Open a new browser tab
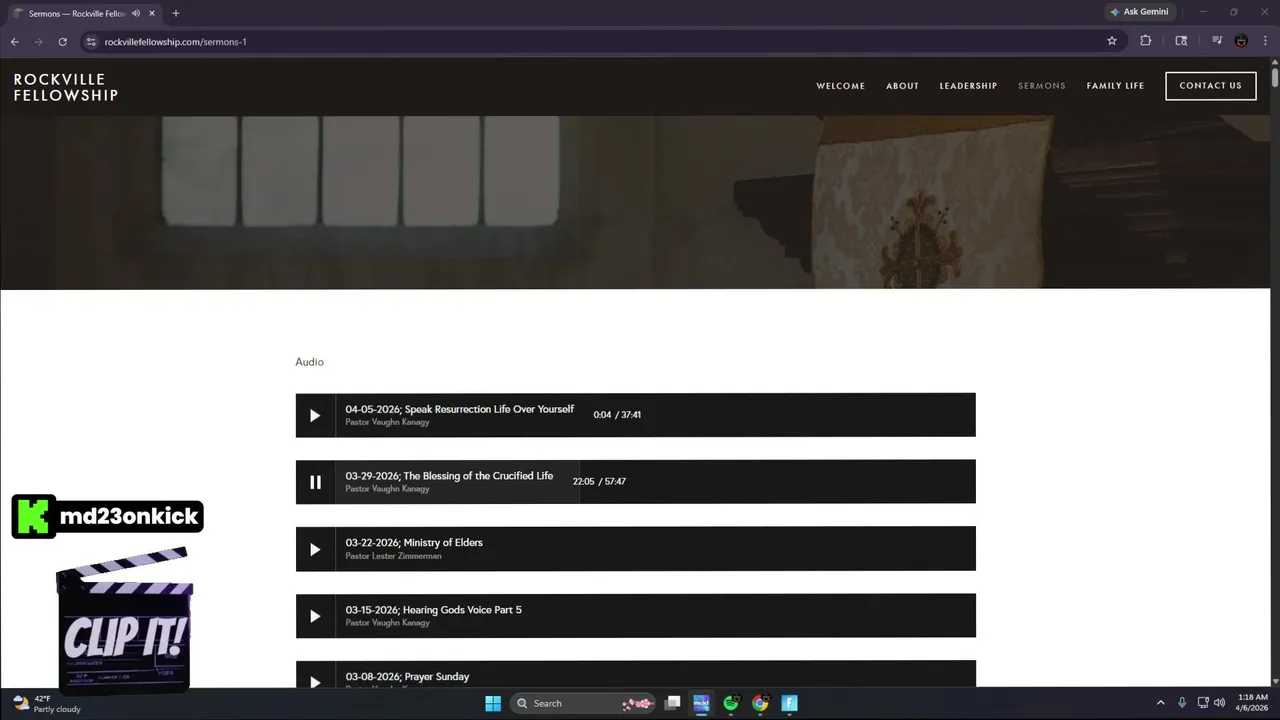Screen dimensions: 1280x720 pyautogui.click(x=176, y=13)
